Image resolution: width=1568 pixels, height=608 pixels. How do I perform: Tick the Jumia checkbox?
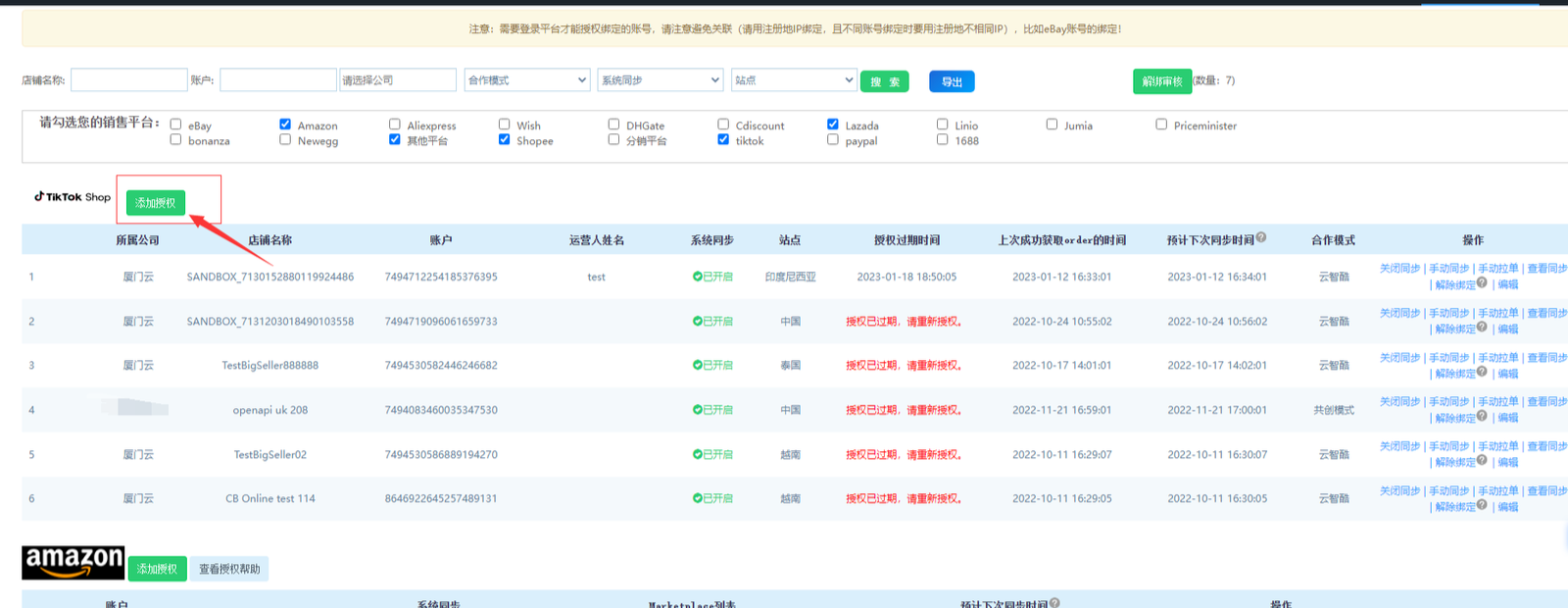tap(1052, 125)
